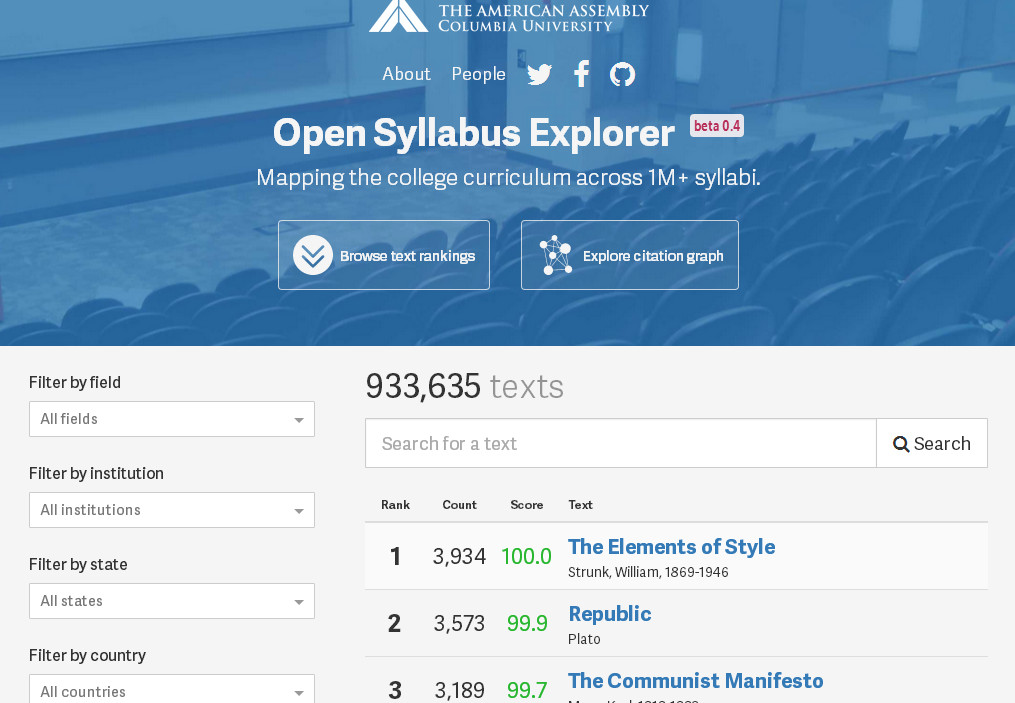Click the Score column header
The image size is (1015, 703).
pyautogui.click(x=526, y=505)
